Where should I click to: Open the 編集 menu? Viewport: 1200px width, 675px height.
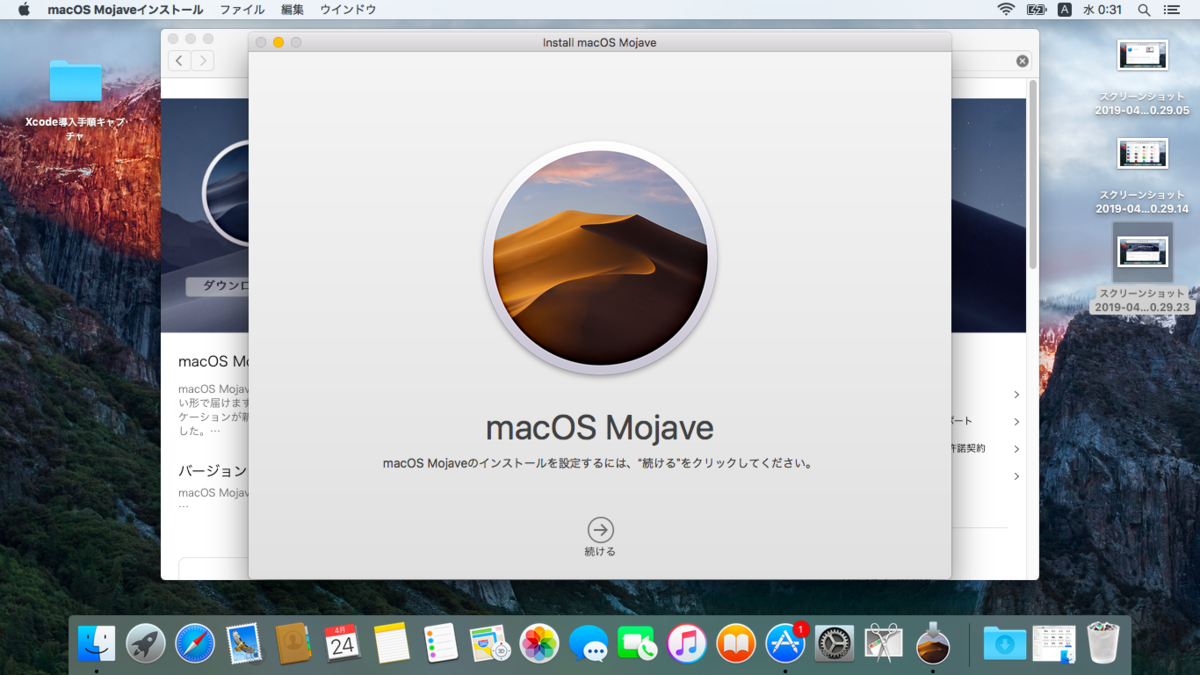(x=292, y=10)
